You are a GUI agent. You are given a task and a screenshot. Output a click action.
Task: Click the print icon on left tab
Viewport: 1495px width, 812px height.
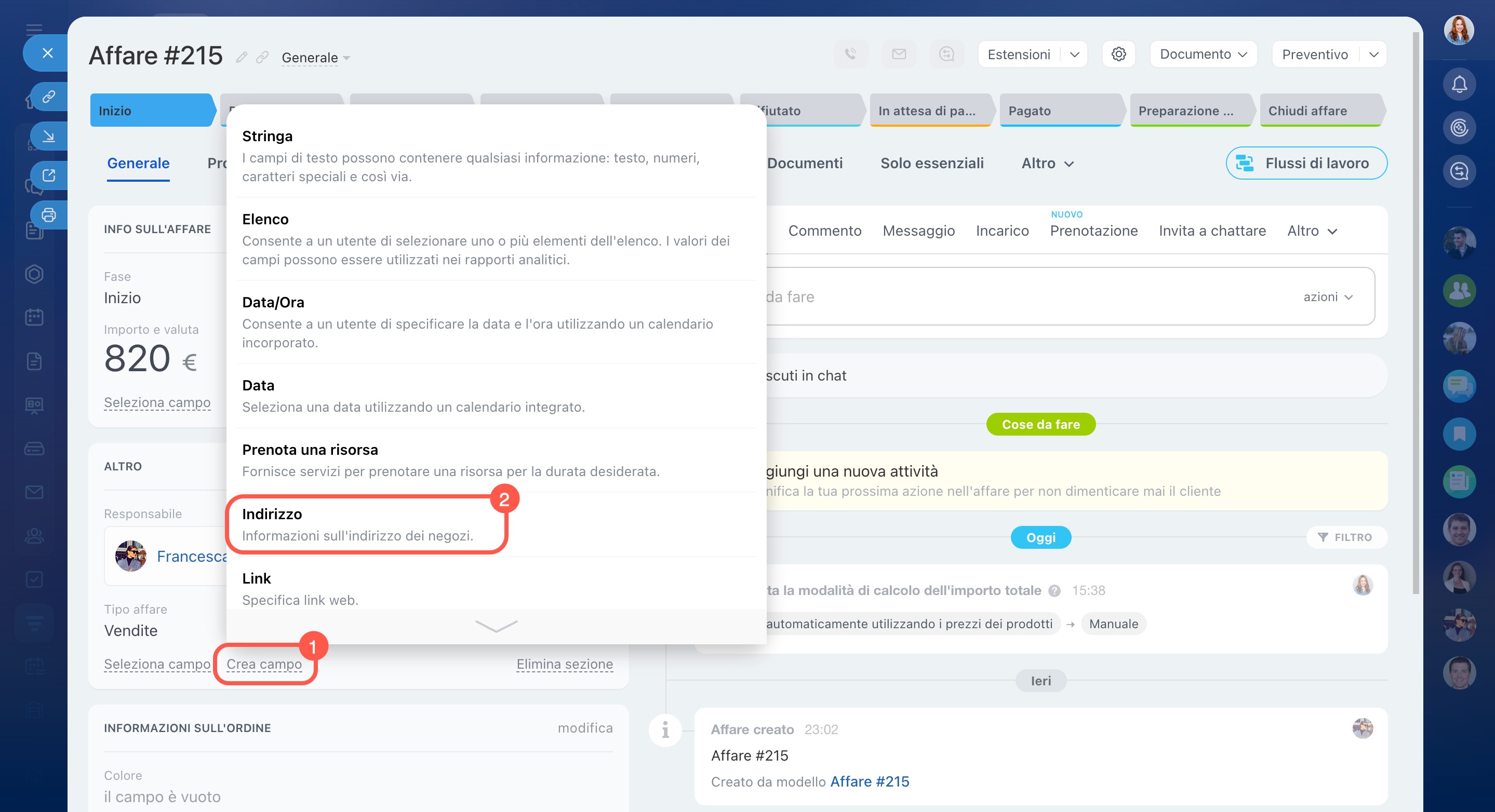(49, 215)
